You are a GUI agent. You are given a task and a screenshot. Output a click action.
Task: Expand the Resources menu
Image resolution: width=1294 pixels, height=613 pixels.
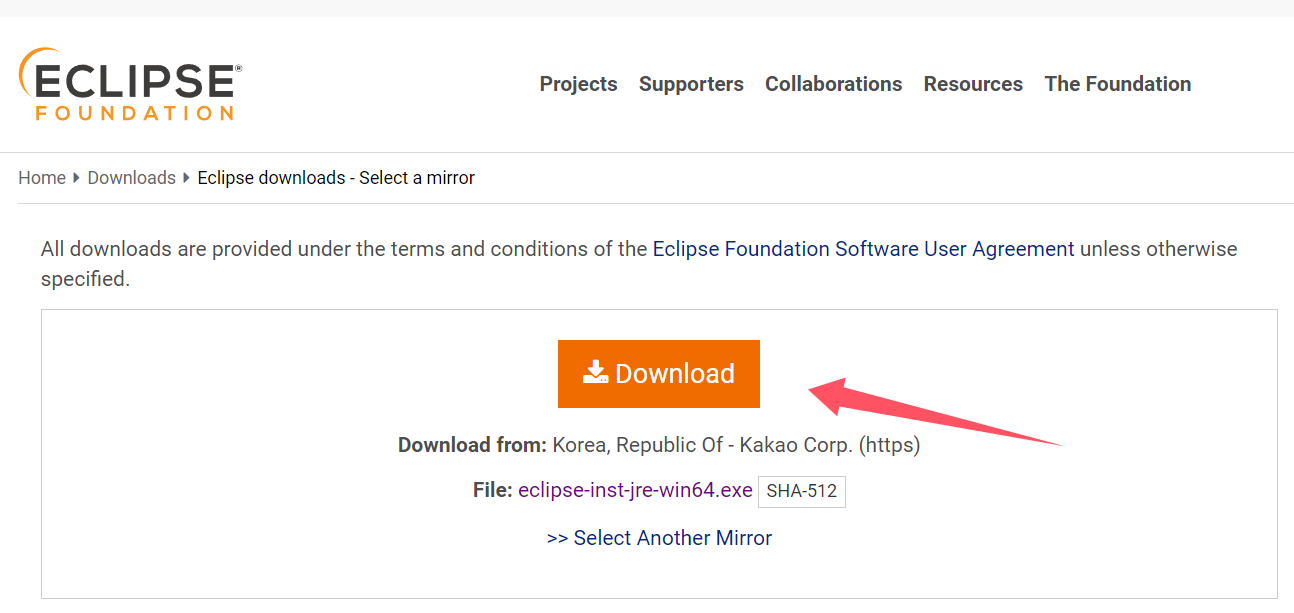tap(973, 84)
